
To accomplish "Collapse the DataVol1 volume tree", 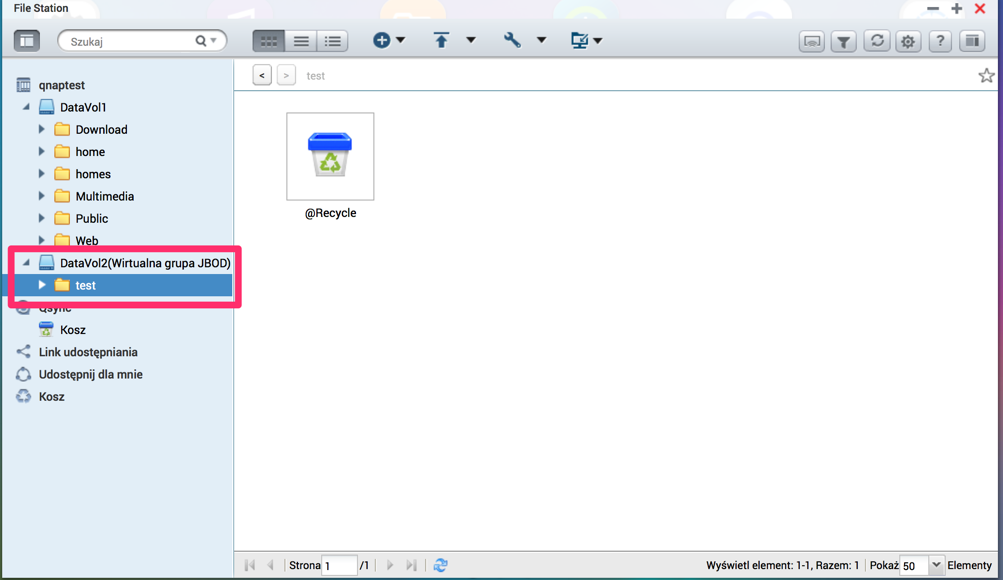I will tap(27, 107).
